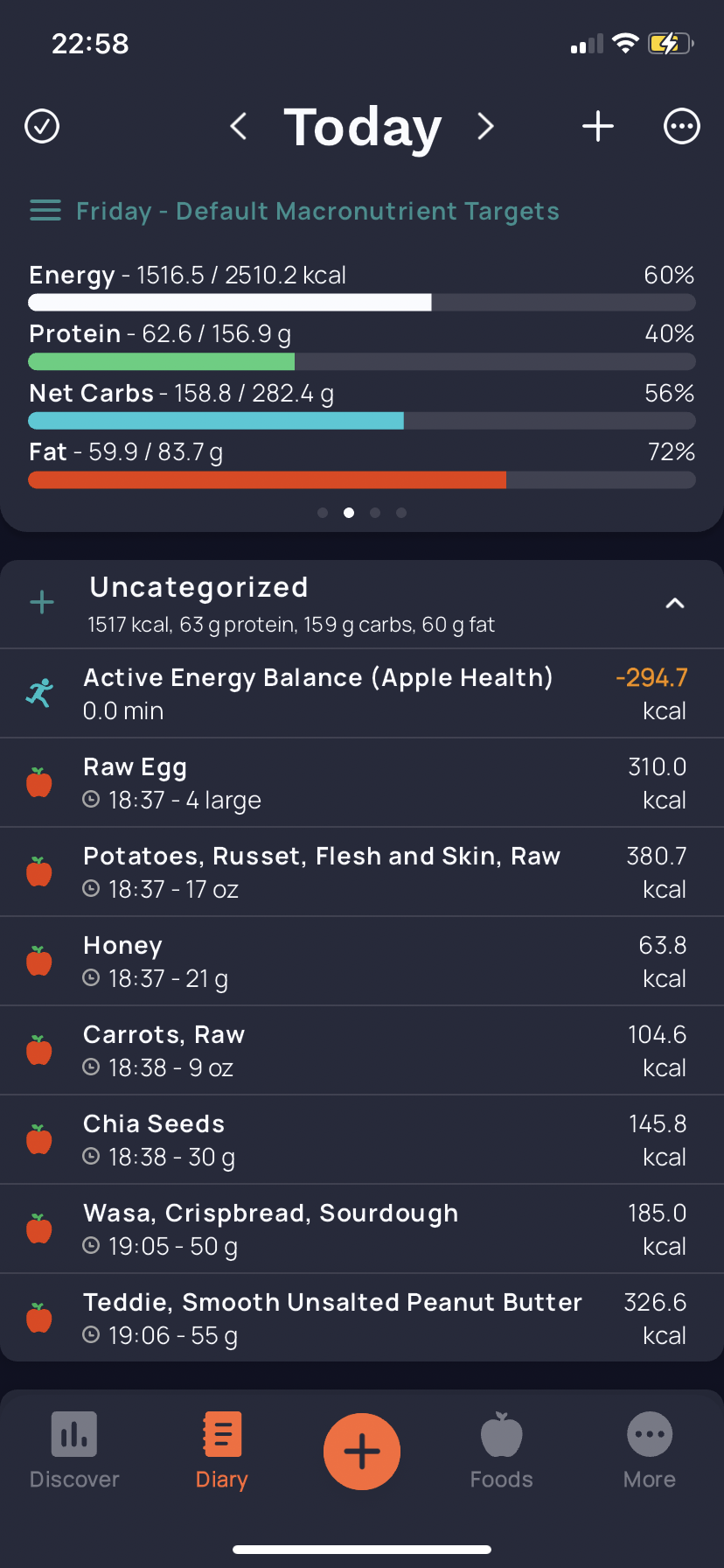Open Friday Default Macronutrient Targets link
724x1568 pixels.
[x=317, y=211]
